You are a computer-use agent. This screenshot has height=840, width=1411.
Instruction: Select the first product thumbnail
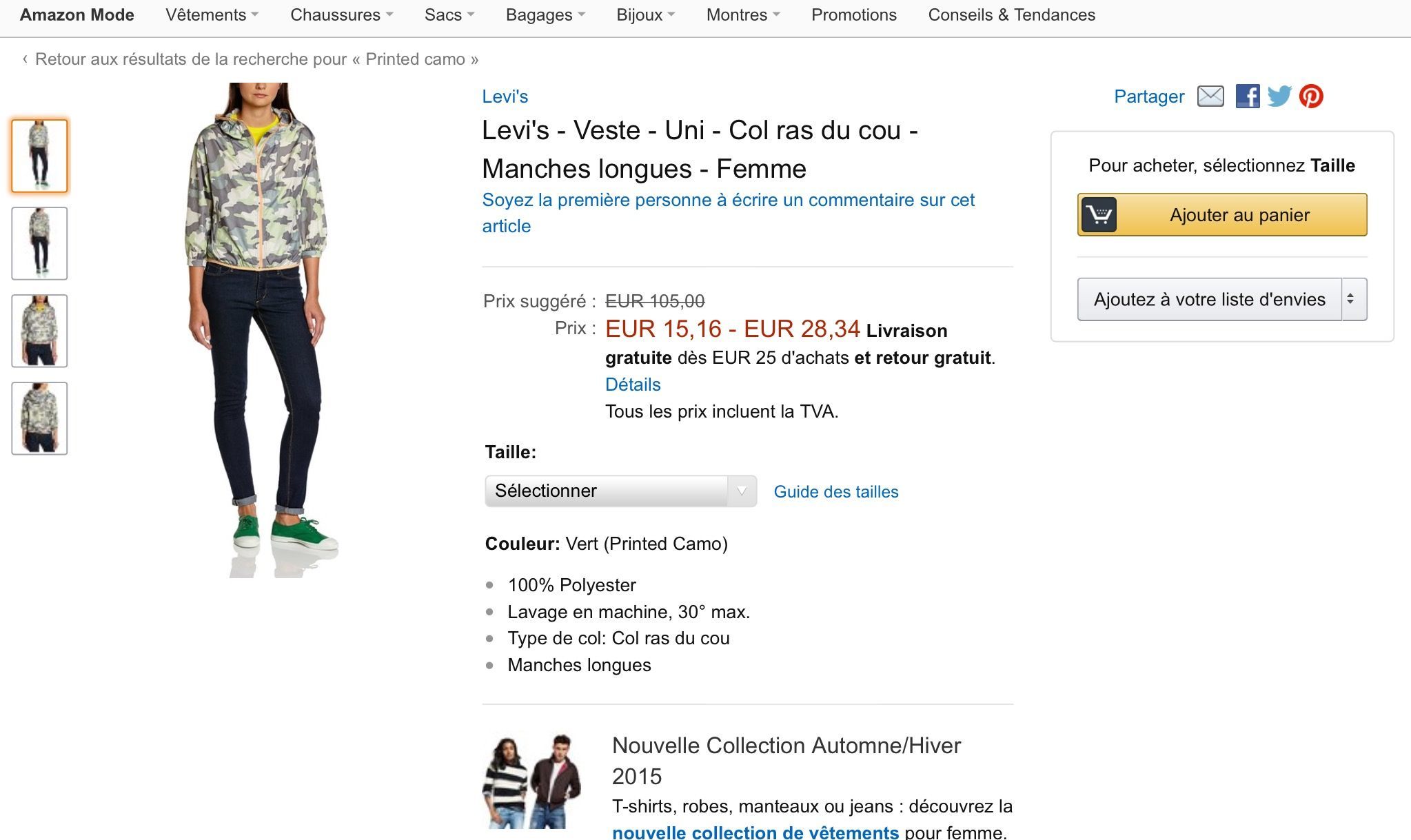(x=39, y=156)
